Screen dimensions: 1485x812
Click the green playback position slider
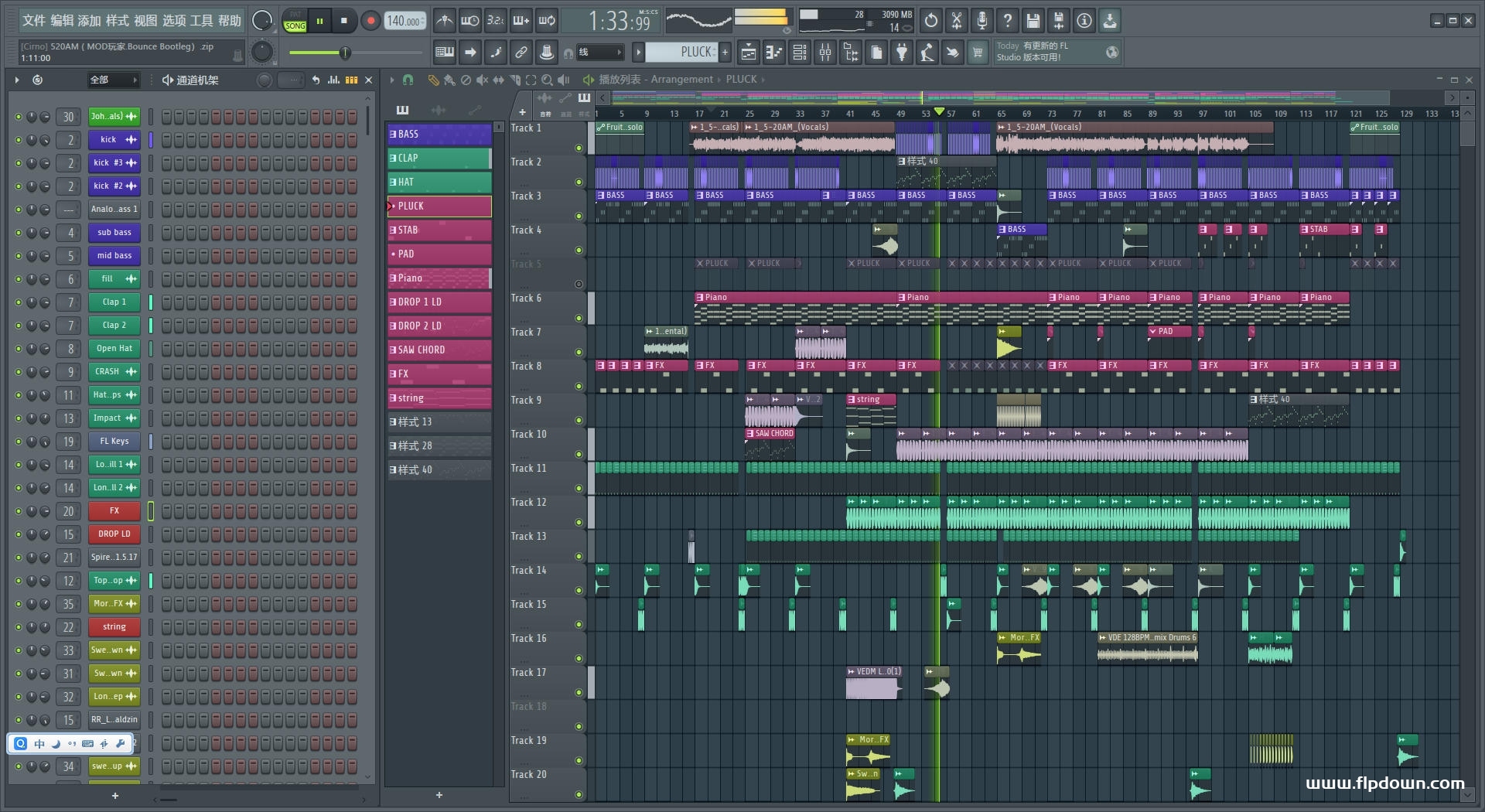(345, 53)
